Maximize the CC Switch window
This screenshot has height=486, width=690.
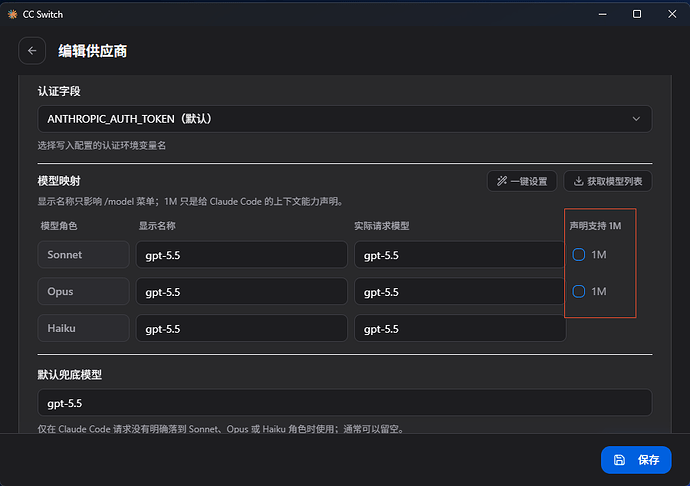(637, 14)
